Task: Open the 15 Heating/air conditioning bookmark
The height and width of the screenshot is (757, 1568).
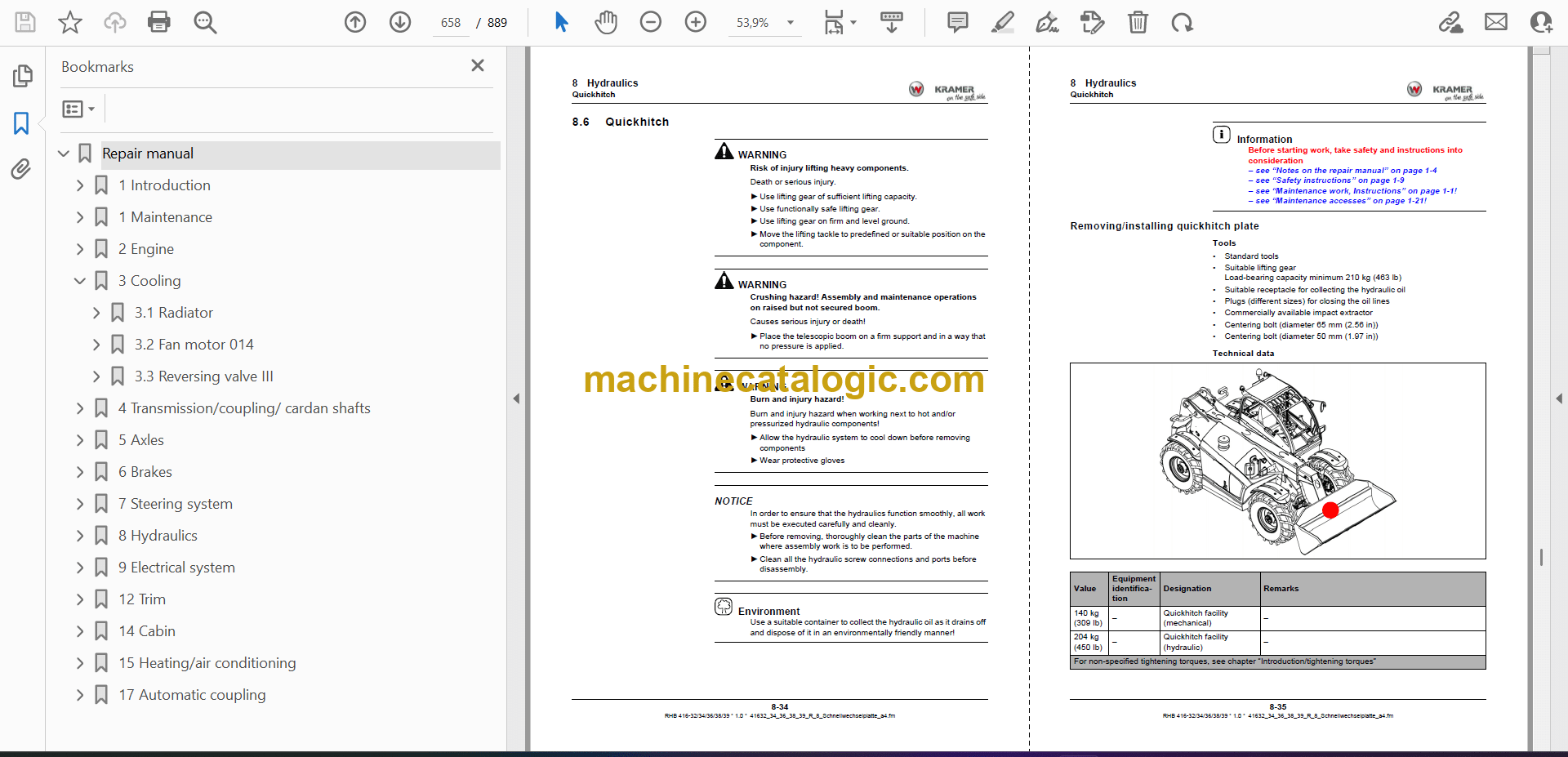Action: coord(207,663)
